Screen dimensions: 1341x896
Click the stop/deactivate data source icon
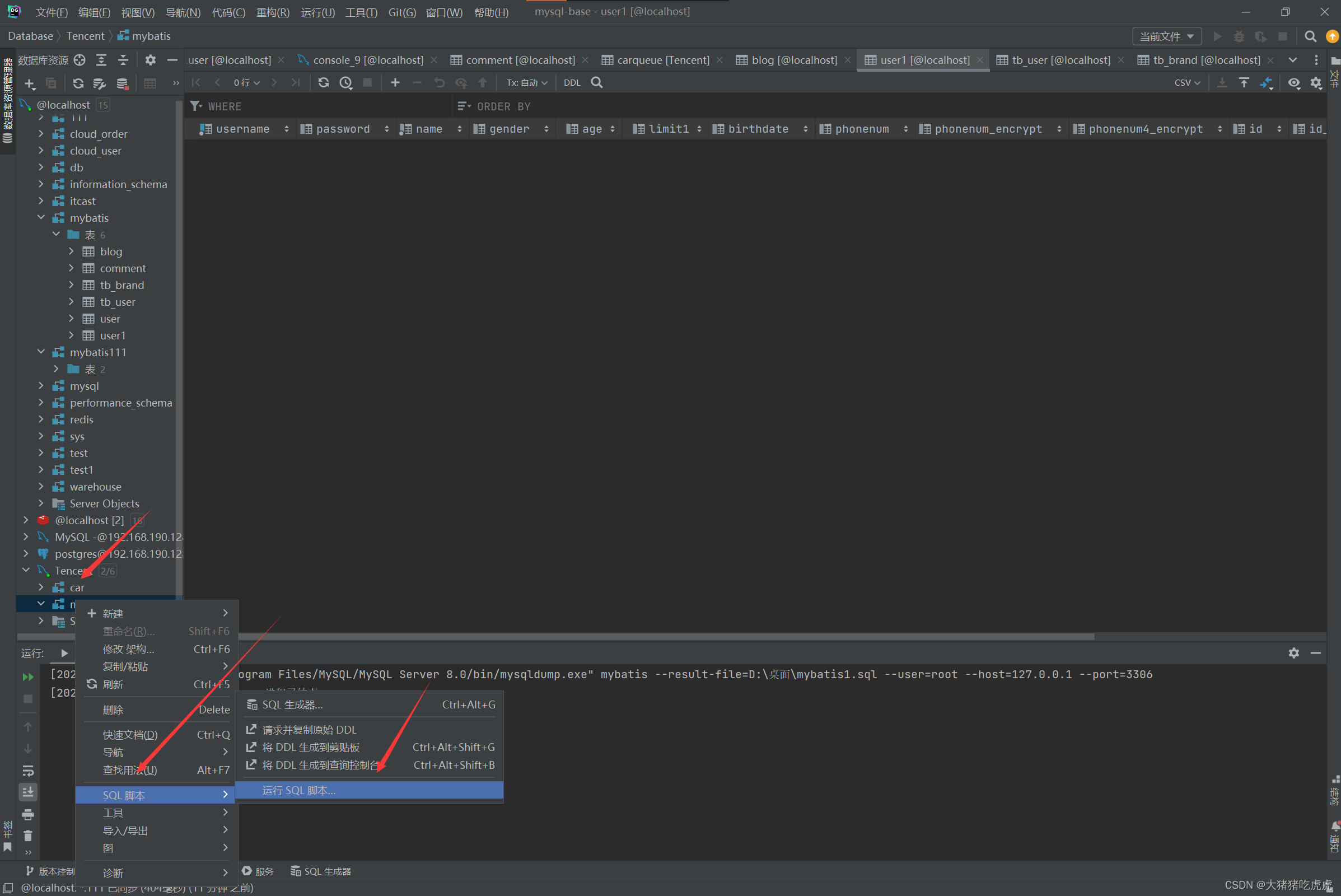122,83
